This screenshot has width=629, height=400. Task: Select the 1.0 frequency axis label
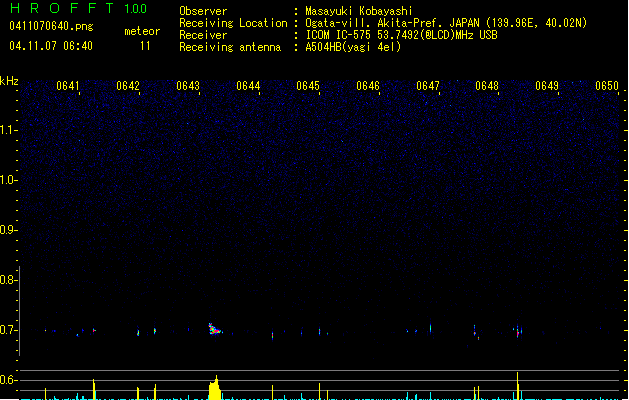coord(9,180)
